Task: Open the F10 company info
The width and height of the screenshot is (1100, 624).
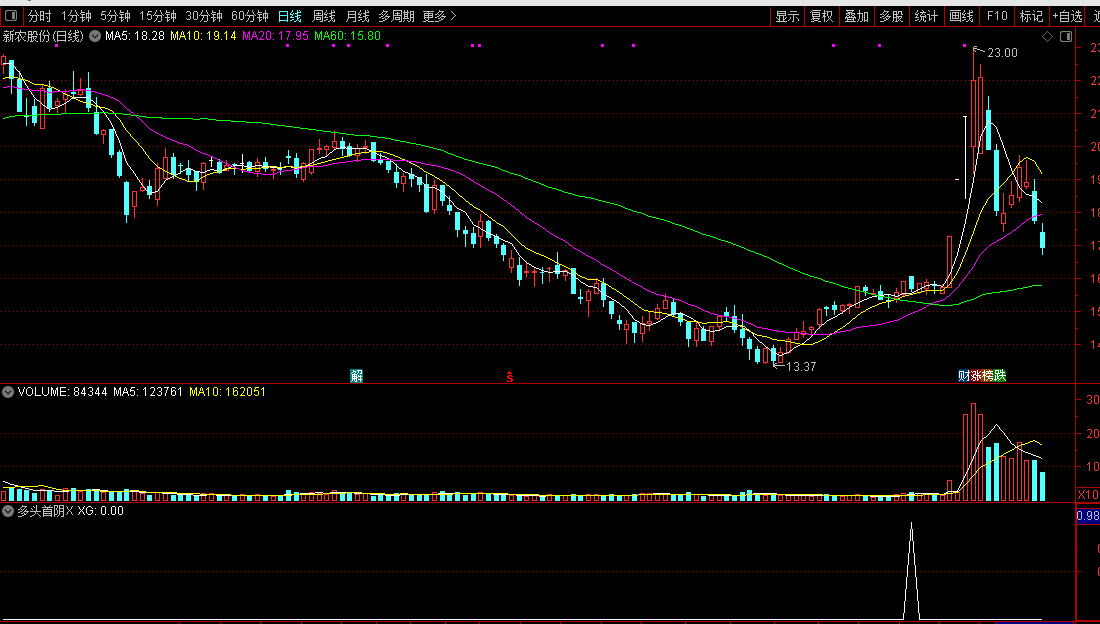Action: [x=996, y=15]
